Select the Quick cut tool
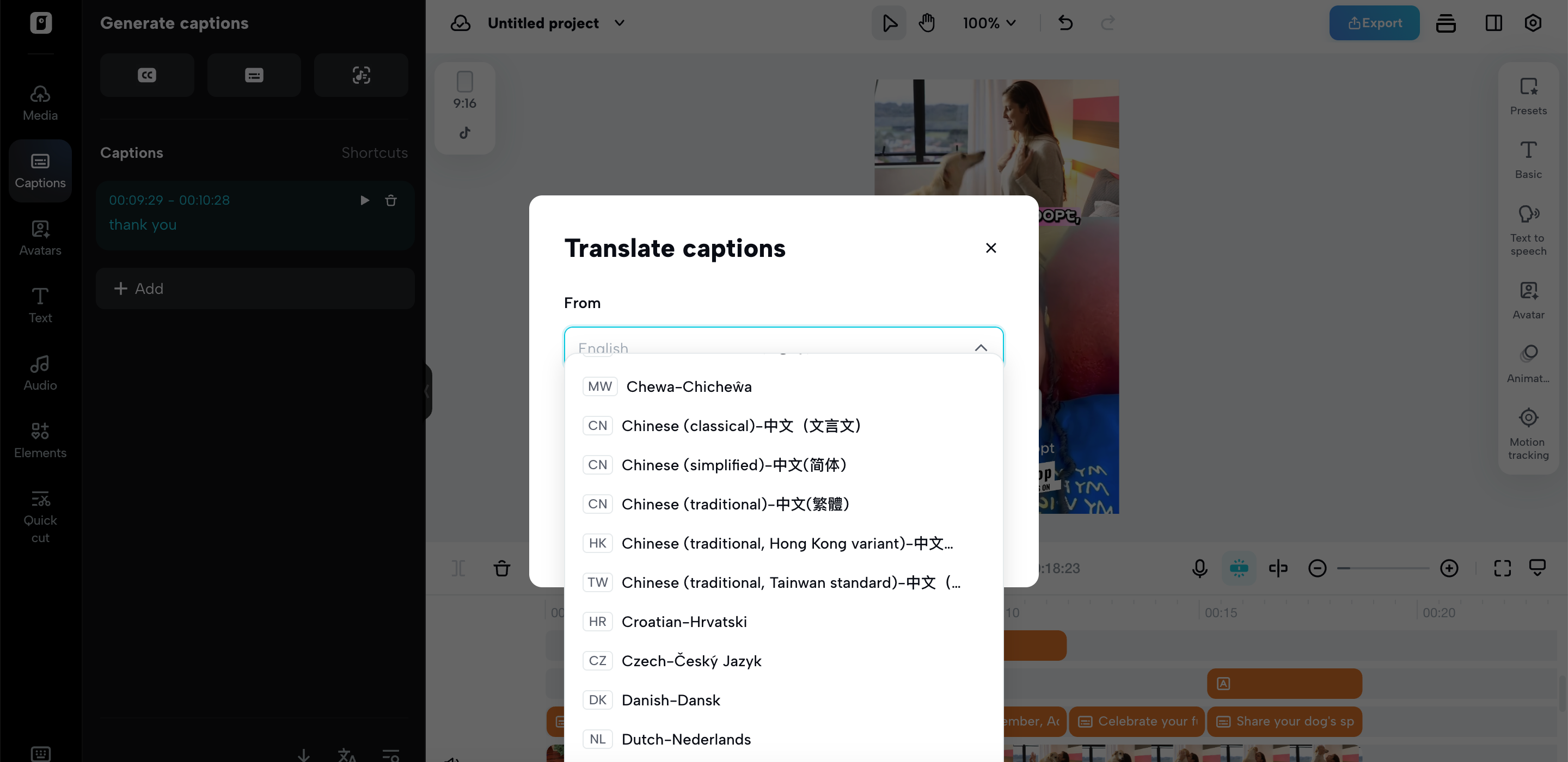The width and height of the screenshot is (1568, 762). coord(39,514)
